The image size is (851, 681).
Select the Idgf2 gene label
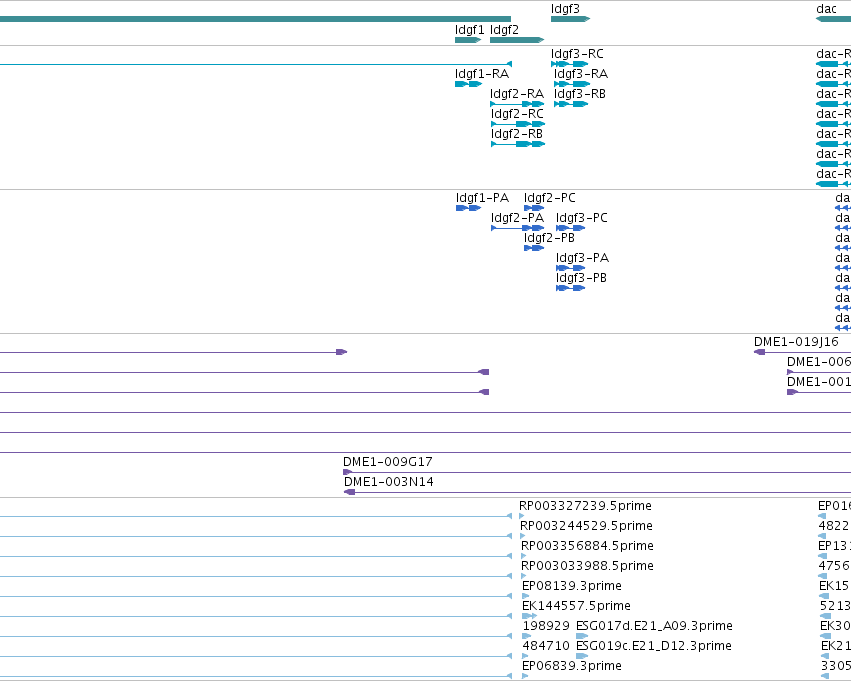pyautogui.click(x=504, y=30)
